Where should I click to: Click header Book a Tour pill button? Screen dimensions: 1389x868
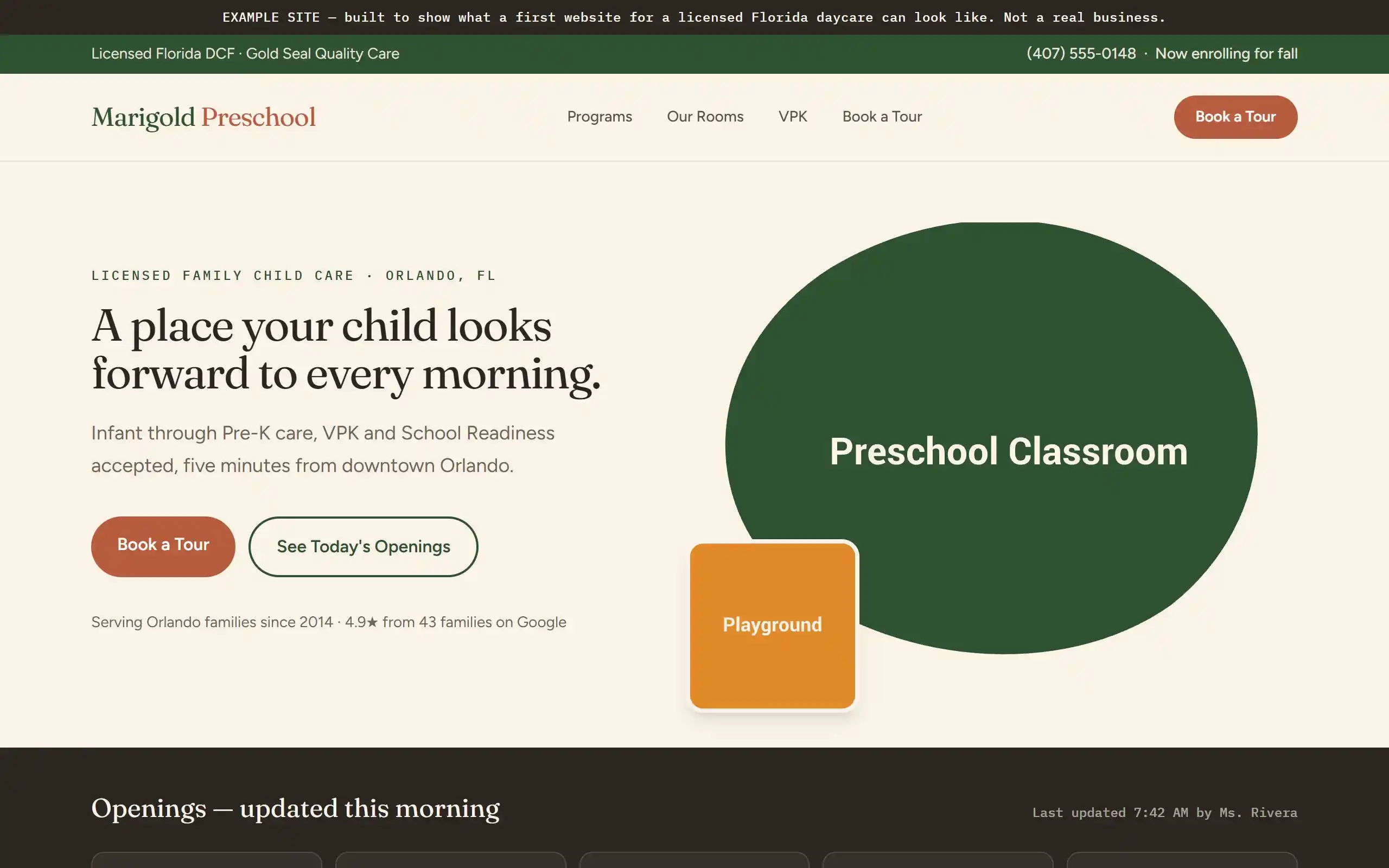1235,117
